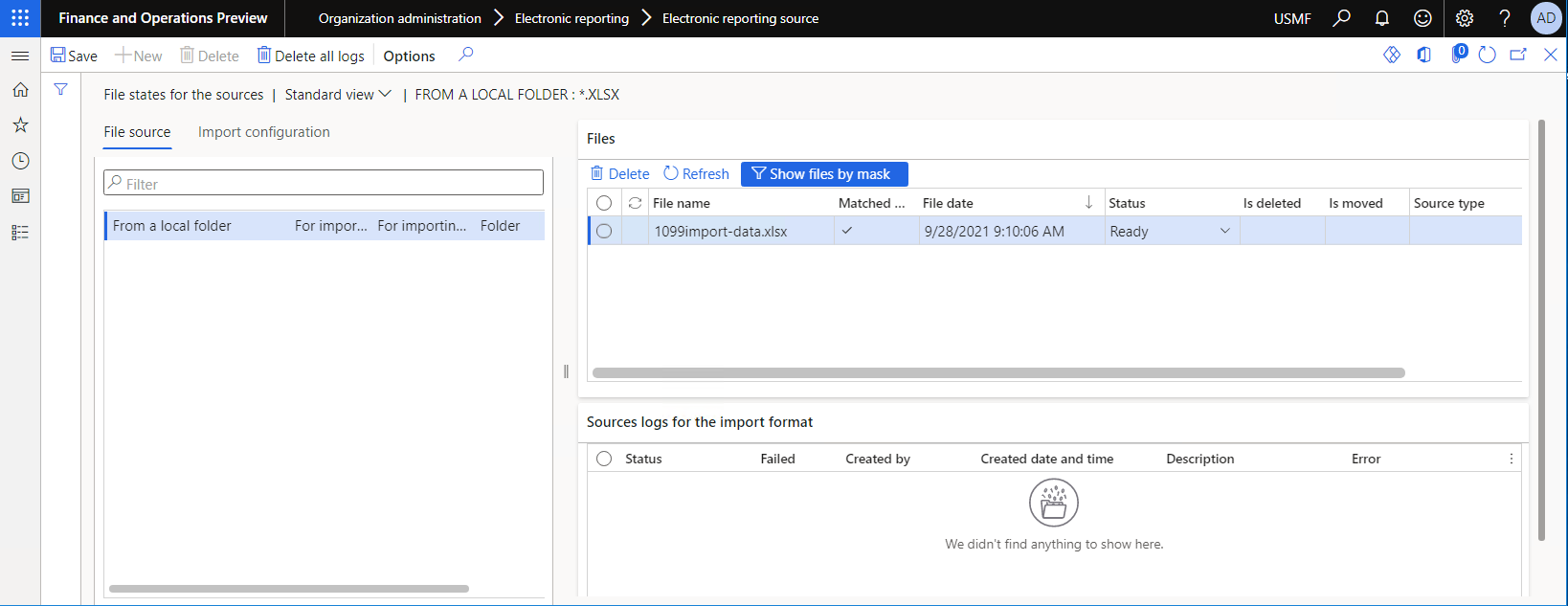Viewport: 1568px width, 606px height.
Task: Open the help question mark
Action: (x=1505, y=18)
